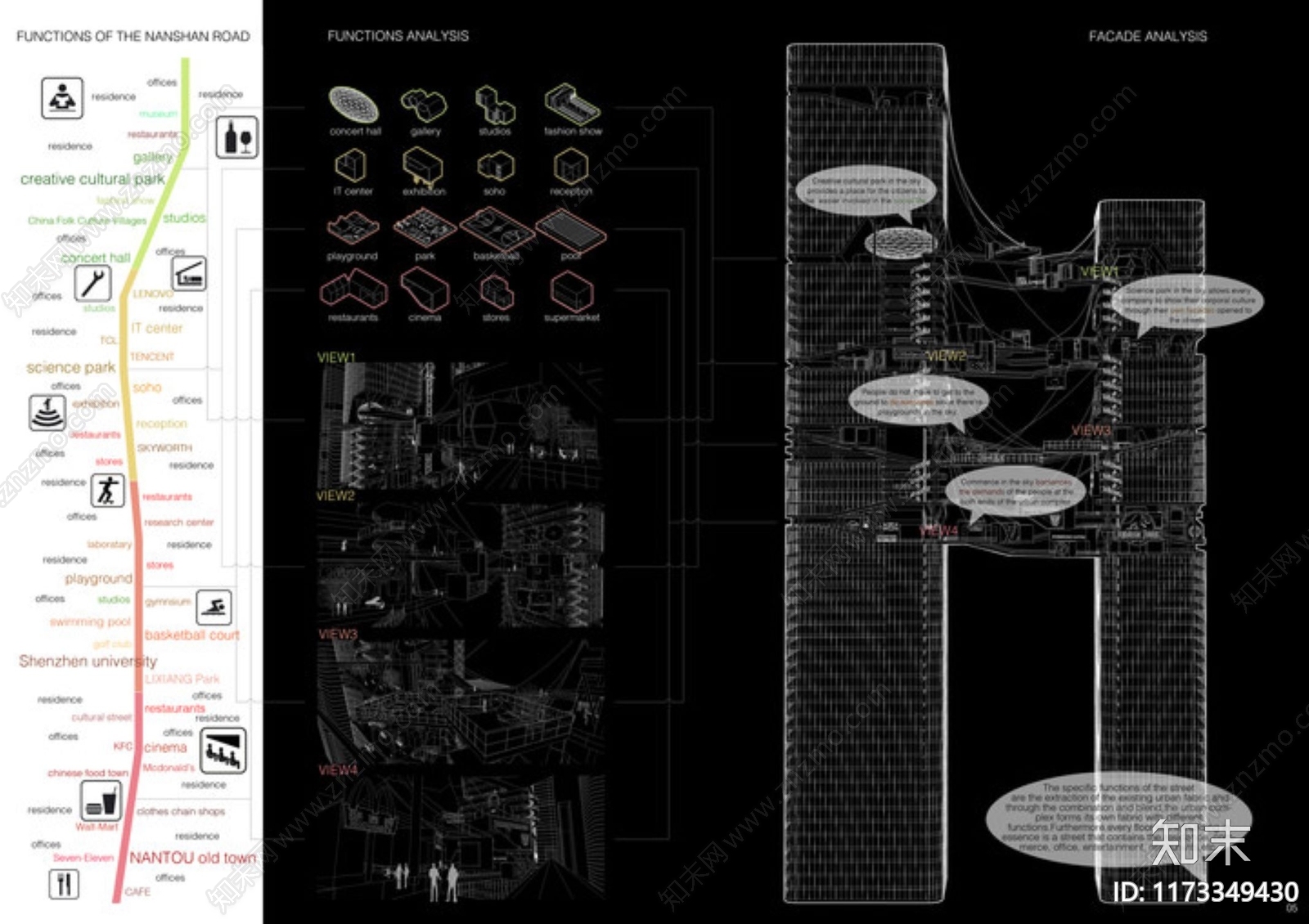Click the 'research center' label
The image size is (1309, 924).
tap(179, 522)
